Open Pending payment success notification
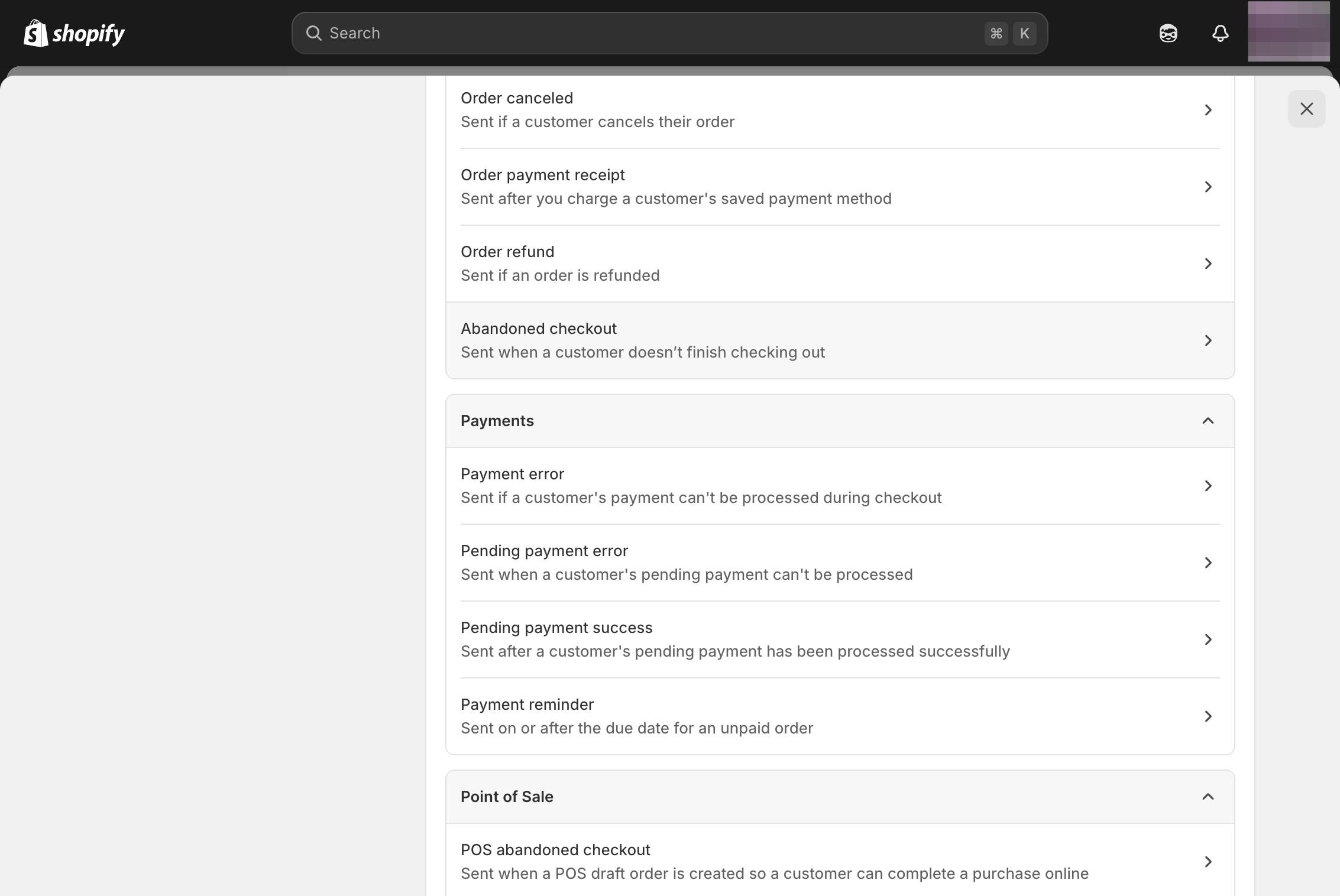Viewport: 1340px width, 896px height. pos(840,639)
